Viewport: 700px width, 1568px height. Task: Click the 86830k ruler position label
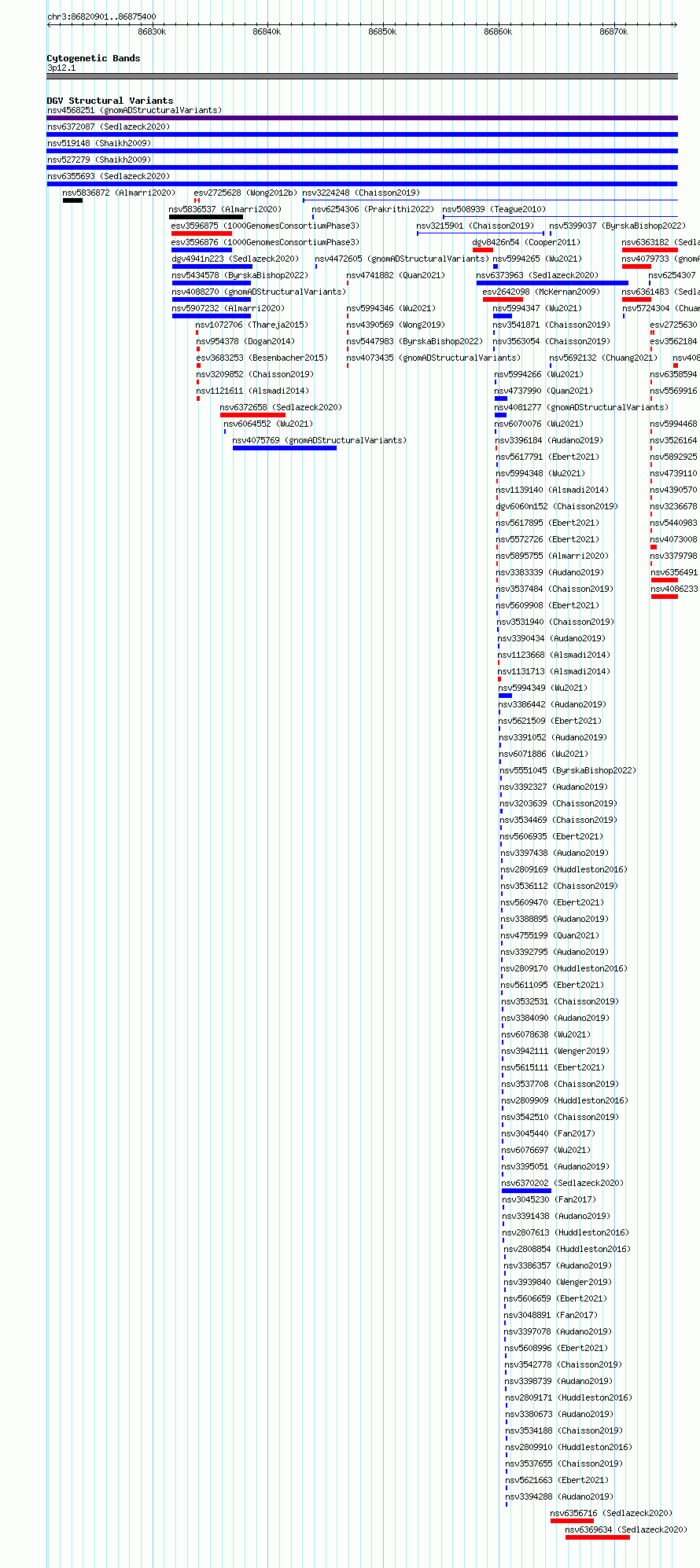tap(152, 31)
